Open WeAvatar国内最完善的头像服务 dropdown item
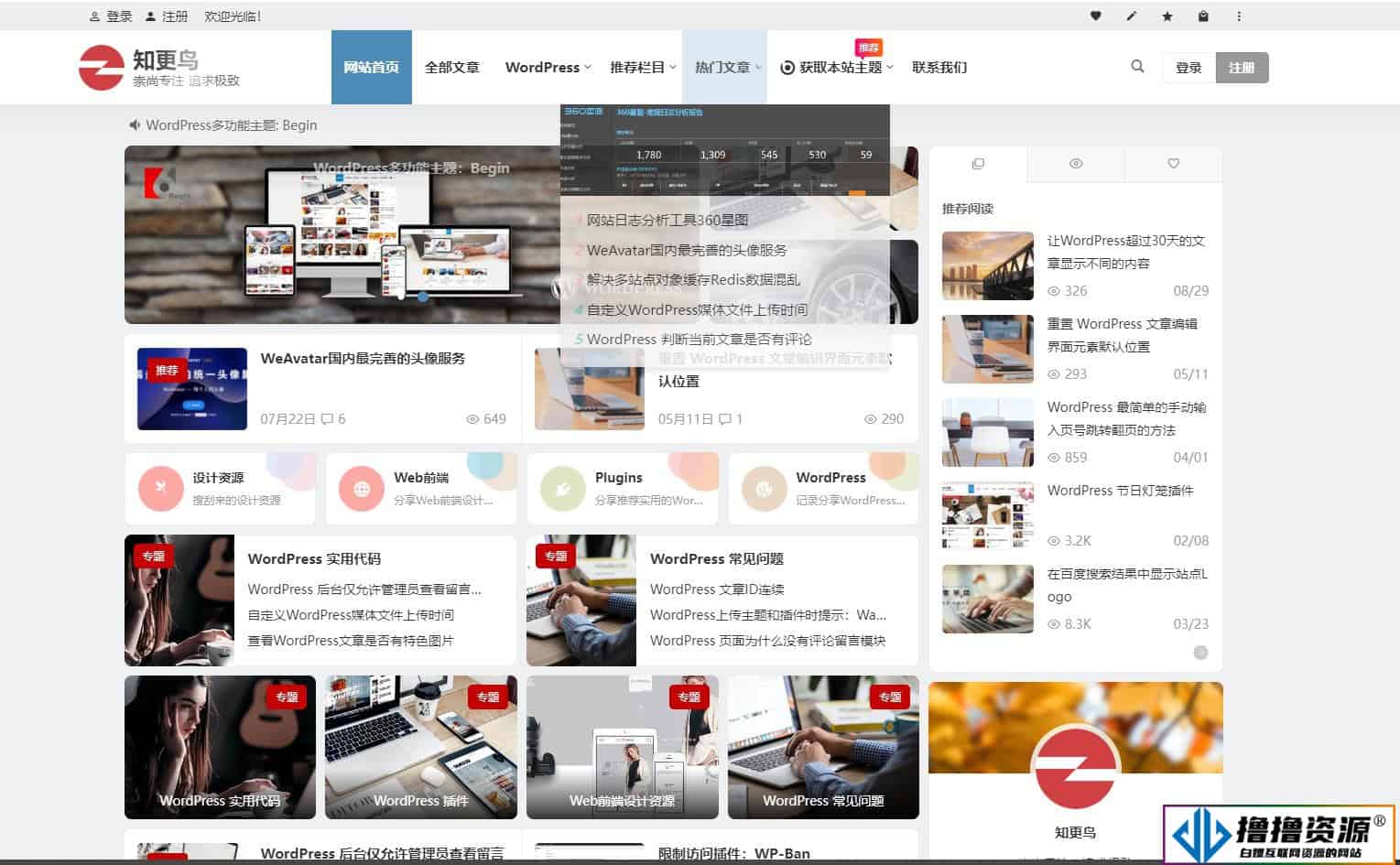The width and height of the screenshot is (1400, 865). tap(687, 250)
